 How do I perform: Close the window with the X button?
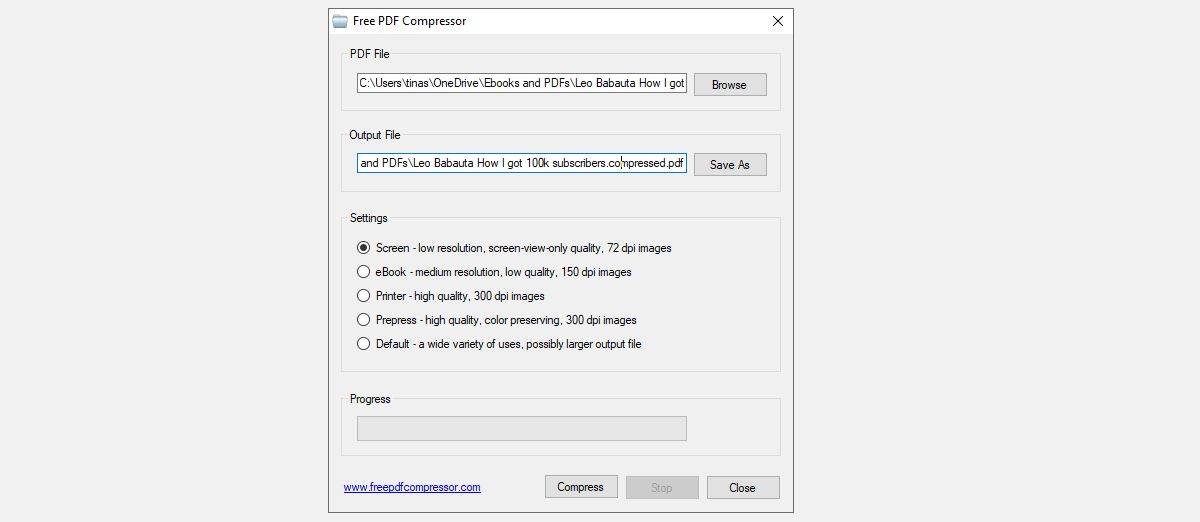778,21
